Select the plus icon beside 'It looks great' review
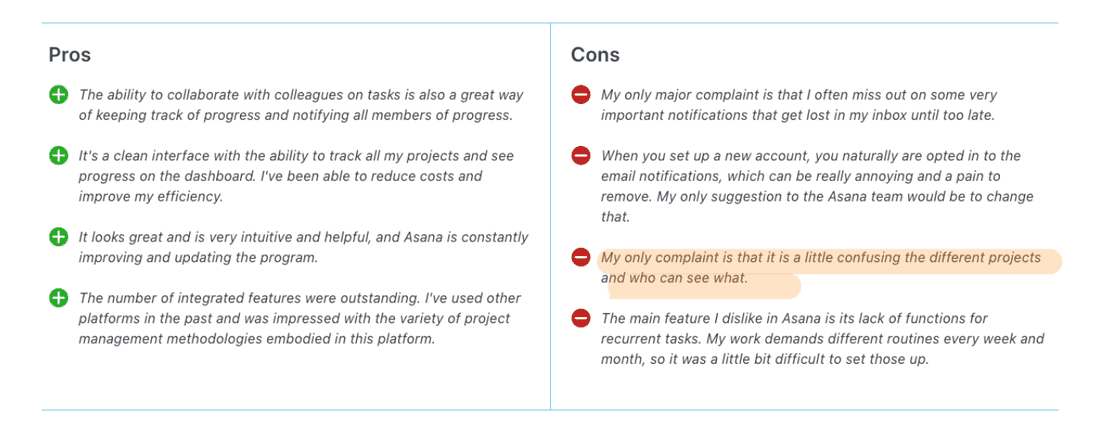 (58, 238)
